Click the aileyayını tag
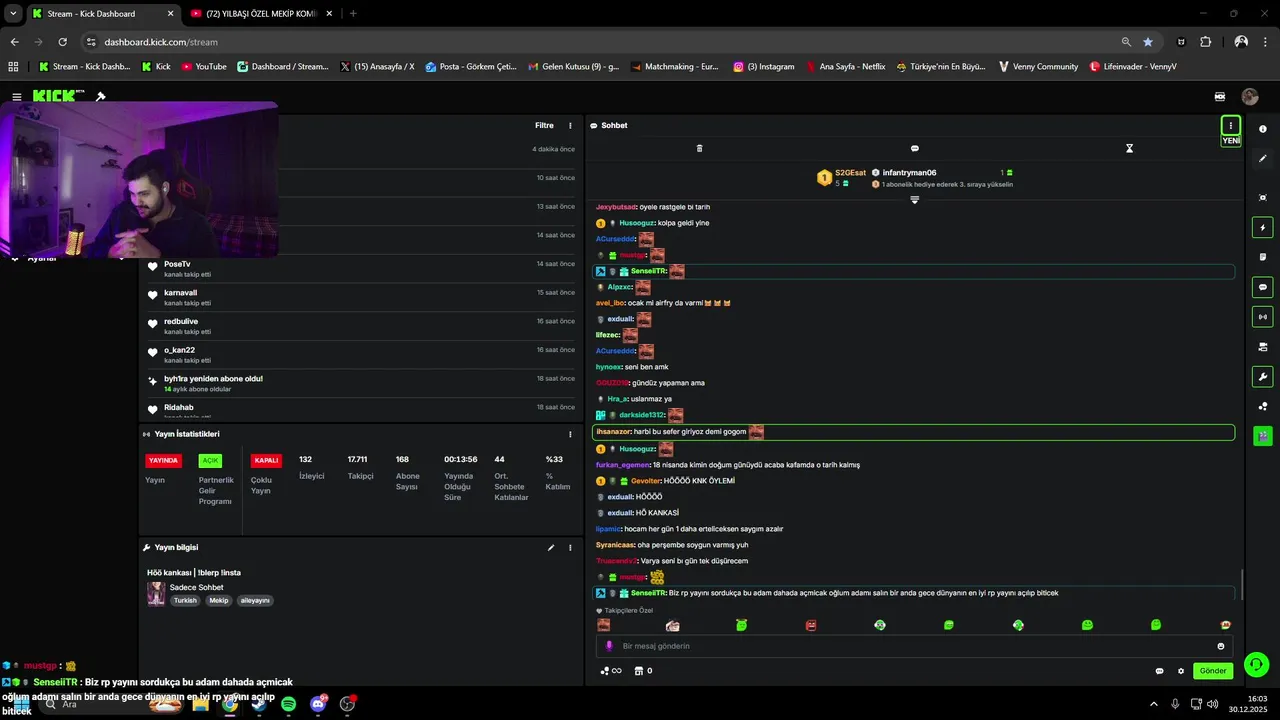The height and width of the screenshot is (720, 1280). (255, 601)
